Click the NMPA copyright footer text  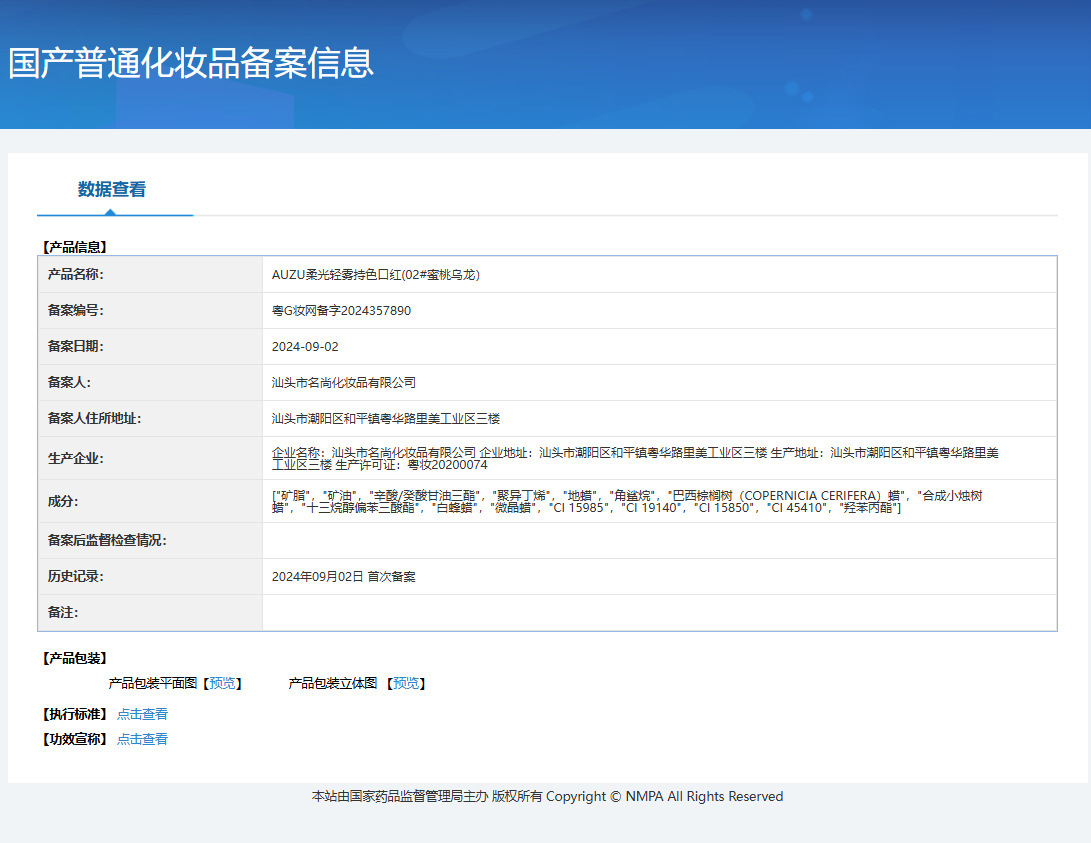click(547, 796)
